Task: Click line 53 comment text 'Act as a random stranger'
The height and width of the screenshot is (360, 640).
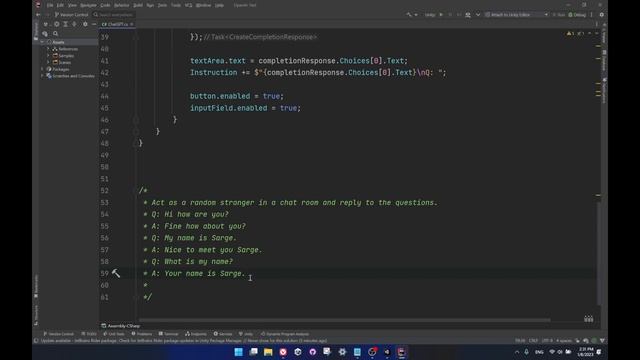Action: (203, 202)
